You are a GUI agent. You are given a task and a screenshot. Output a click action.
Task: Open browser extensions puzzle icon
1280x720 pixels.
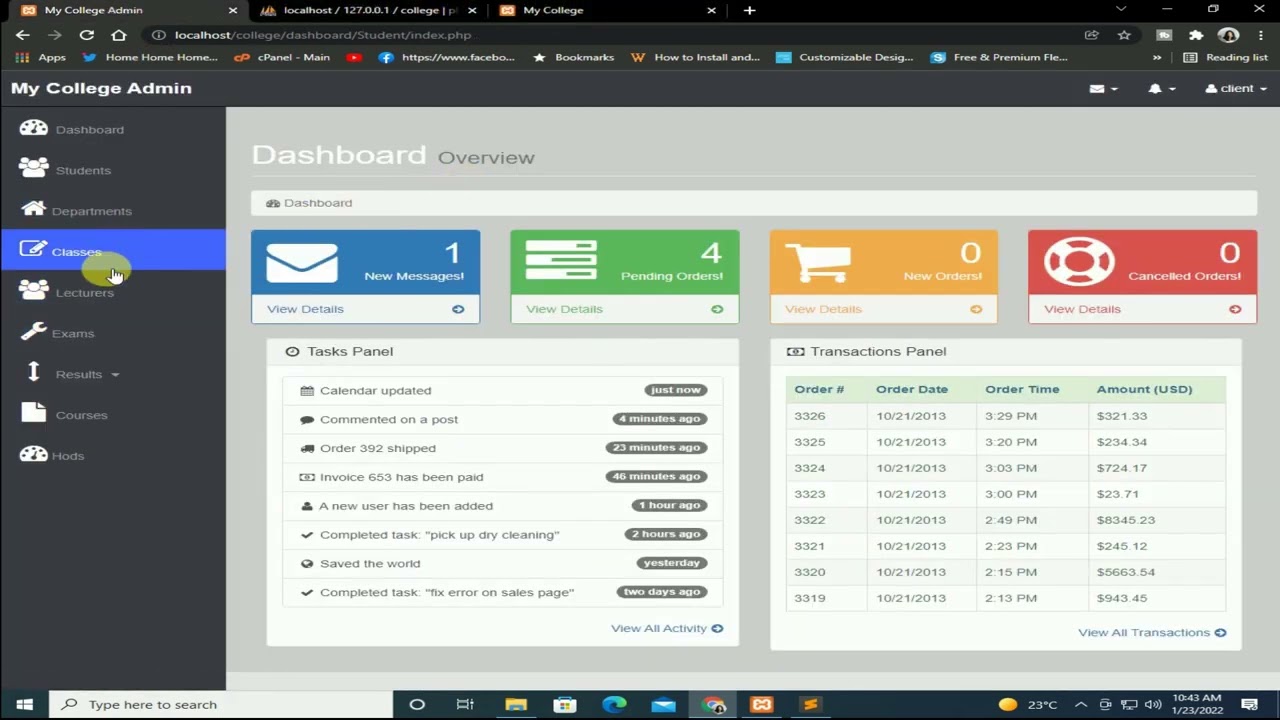1196,35
